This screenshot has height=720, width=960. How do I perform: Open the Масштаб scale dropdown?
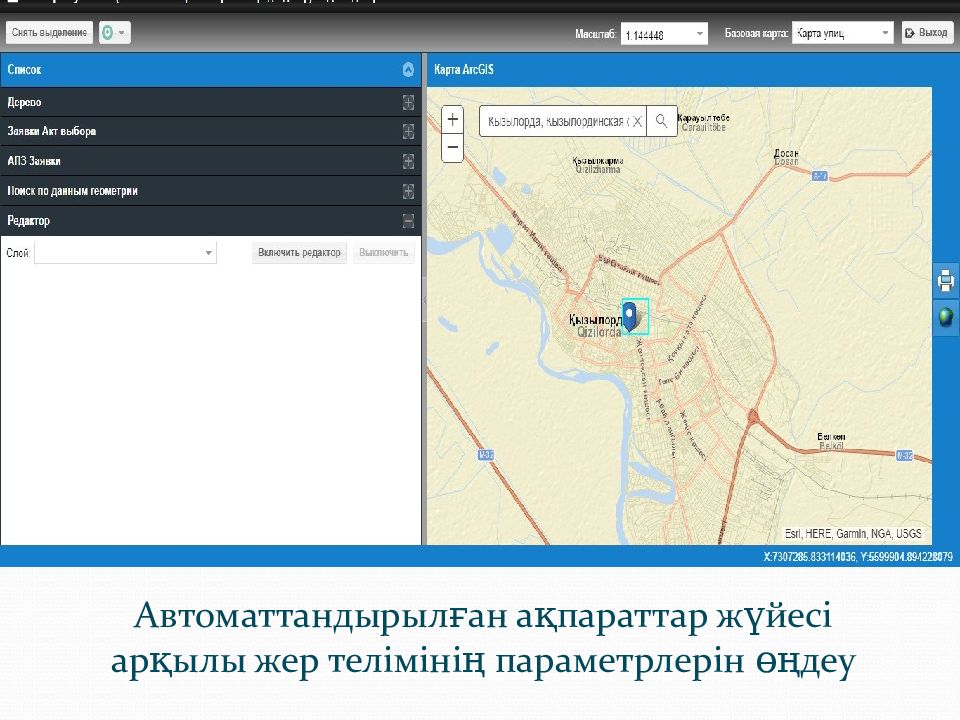point(700,34)
